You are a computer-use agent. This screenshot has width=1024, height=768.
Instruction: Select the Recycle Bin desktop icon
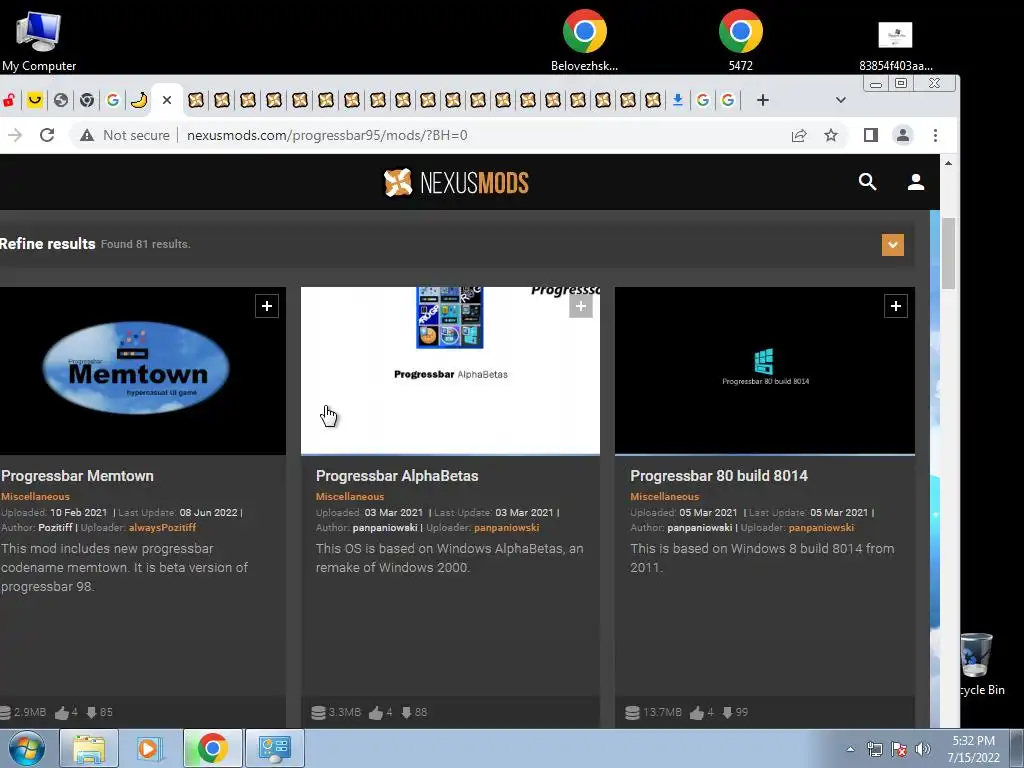pos(980,664)
